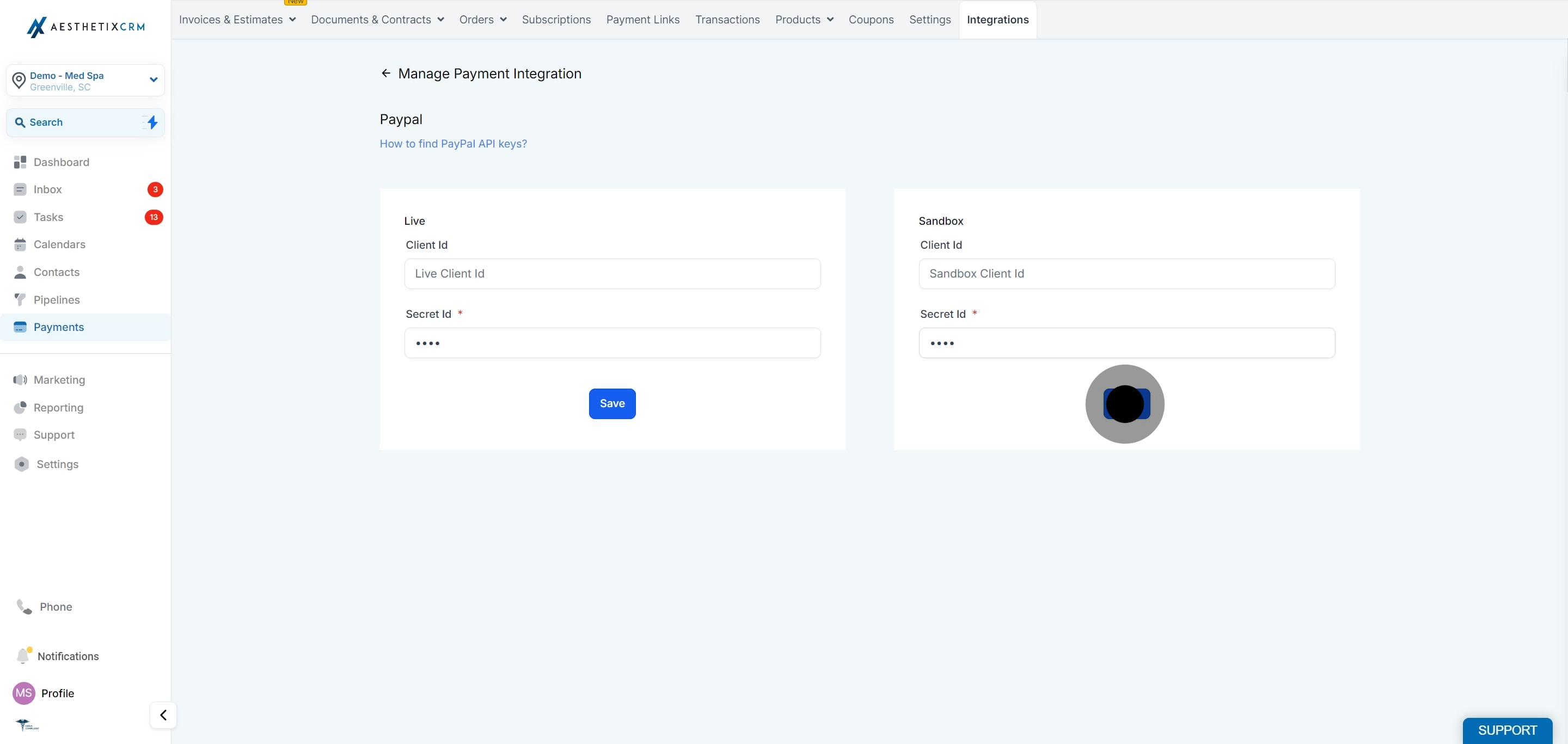
Task: Click the AesthetixCRM logo
Action: [86, 27]
